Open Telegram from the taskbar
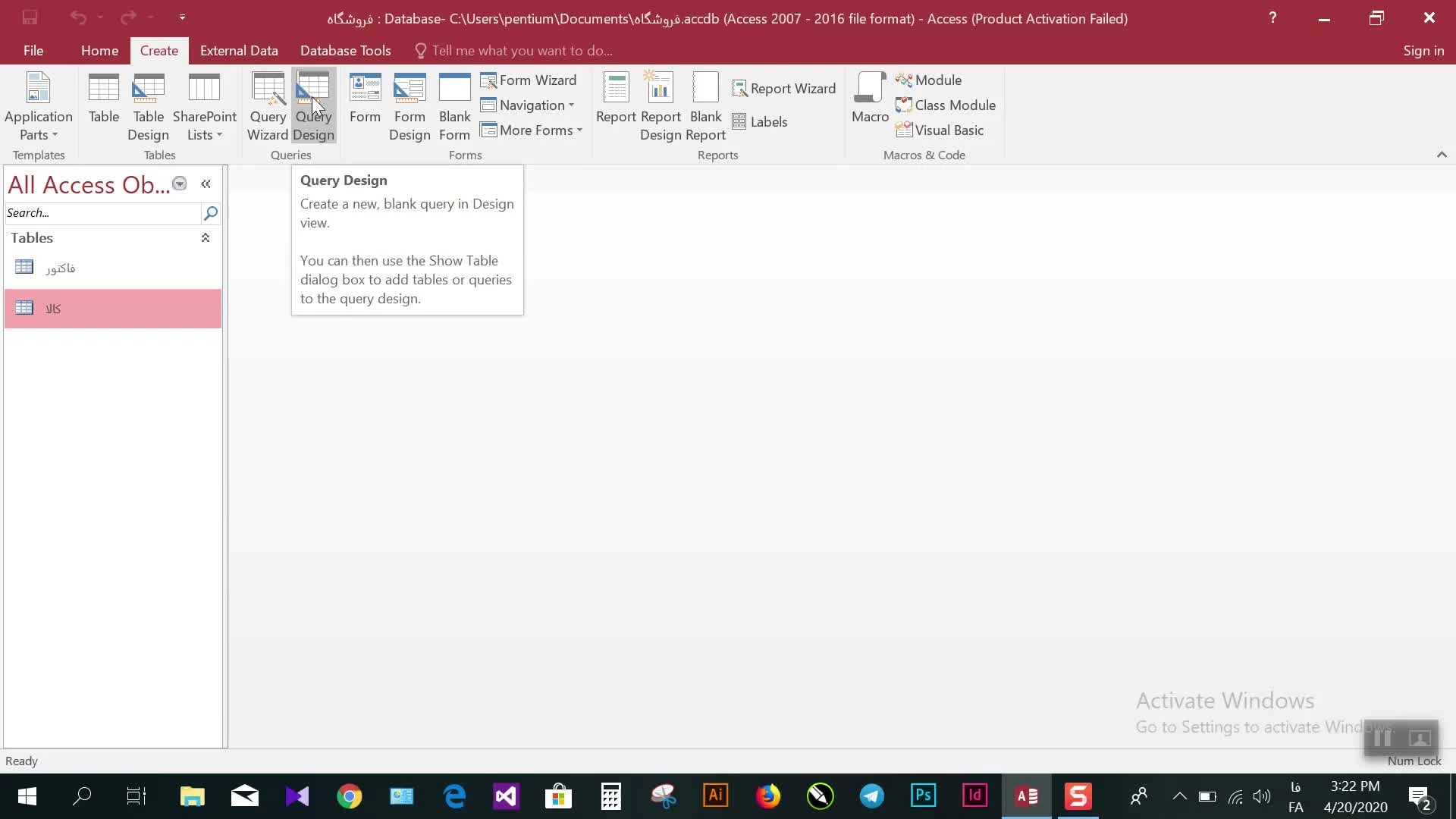This screenshot has height=819, width=1456. point(871,796)
